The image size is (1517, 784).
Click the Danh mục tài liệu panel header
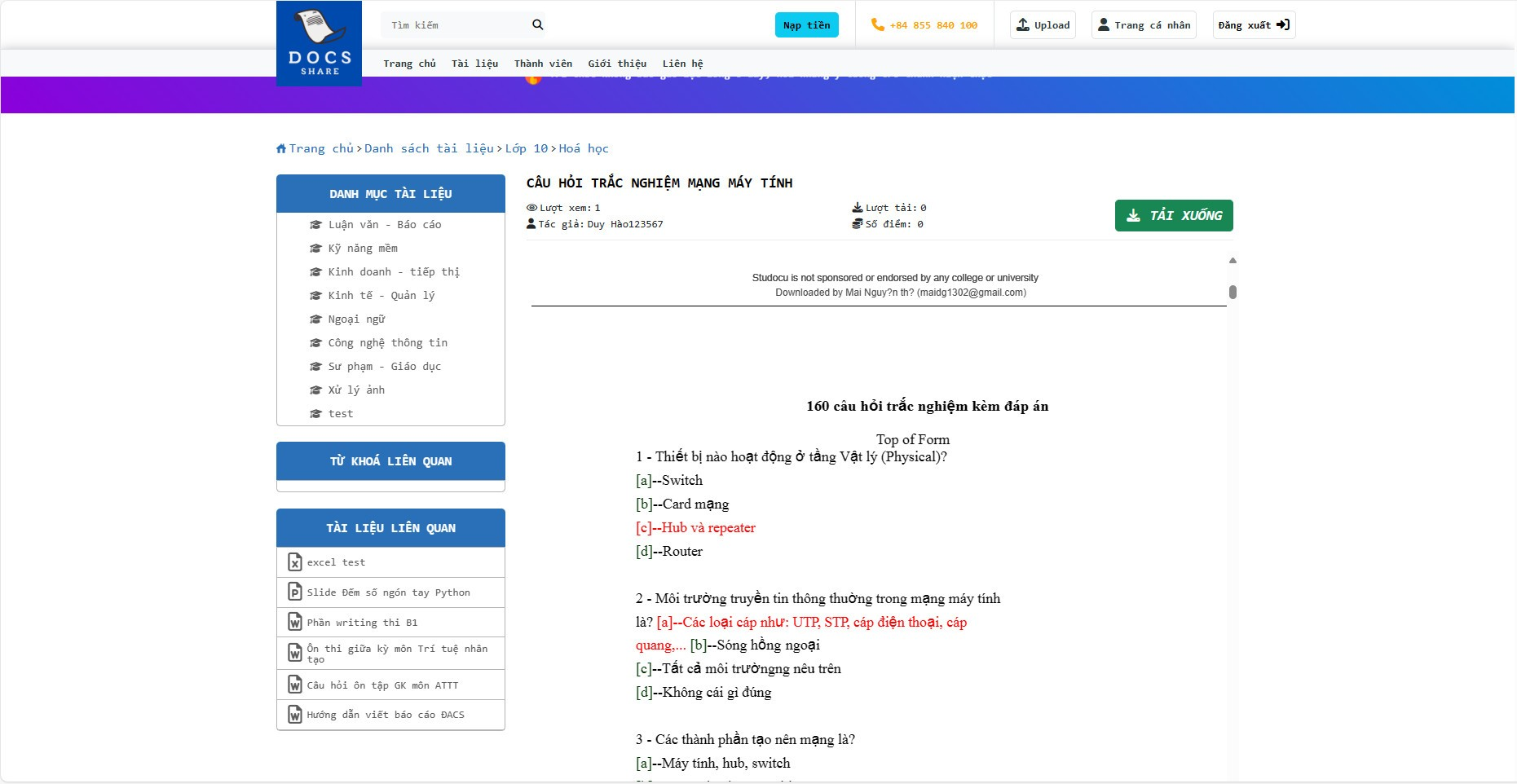(390, 194)
